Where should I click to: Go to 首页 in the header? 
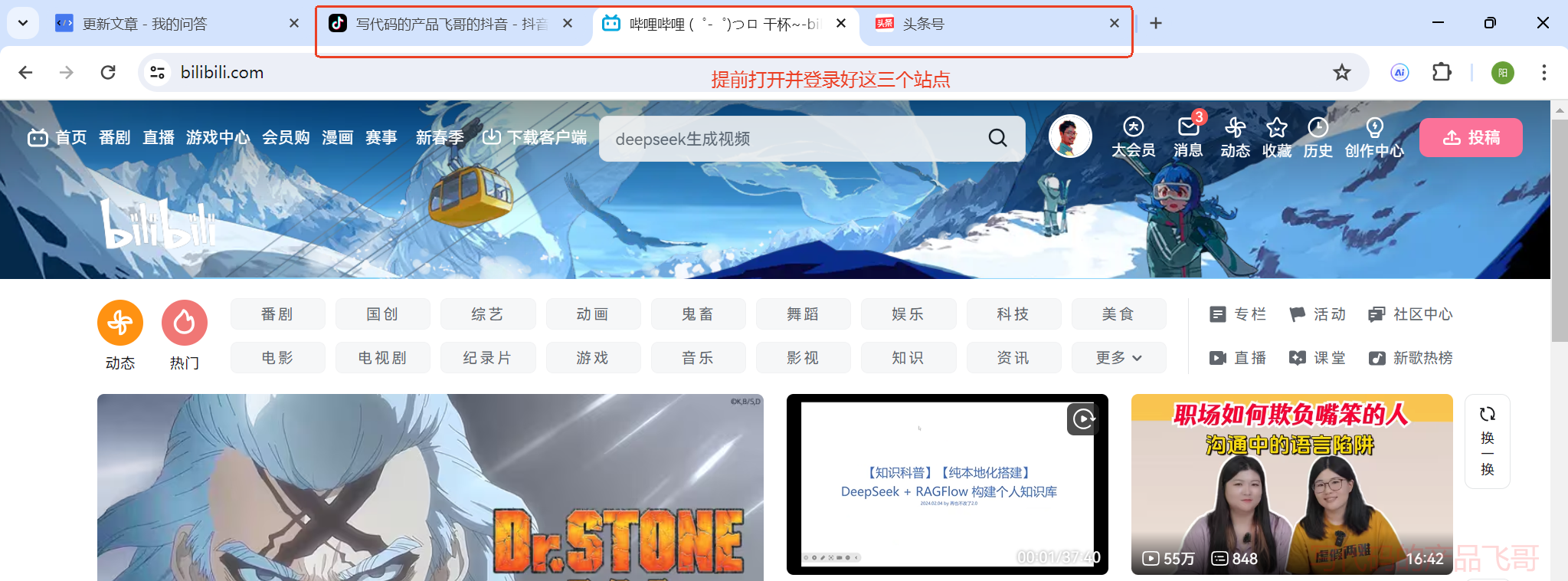click(57, 137)
